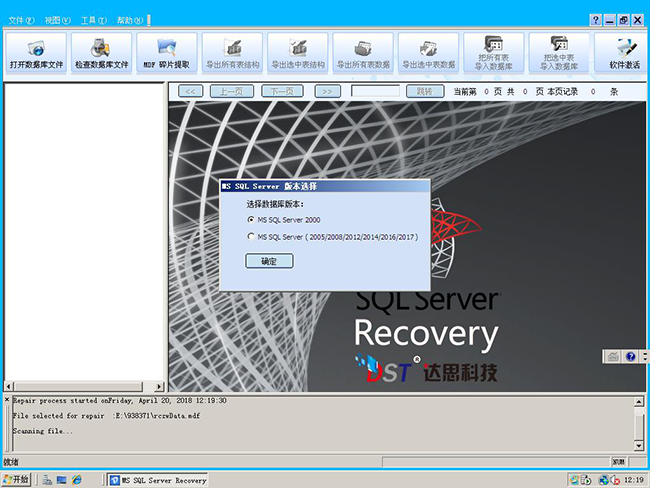Viewport: 650px width, 488px height.
Task: Click log panel scrollbar down arrow
Action: [639, 446]
